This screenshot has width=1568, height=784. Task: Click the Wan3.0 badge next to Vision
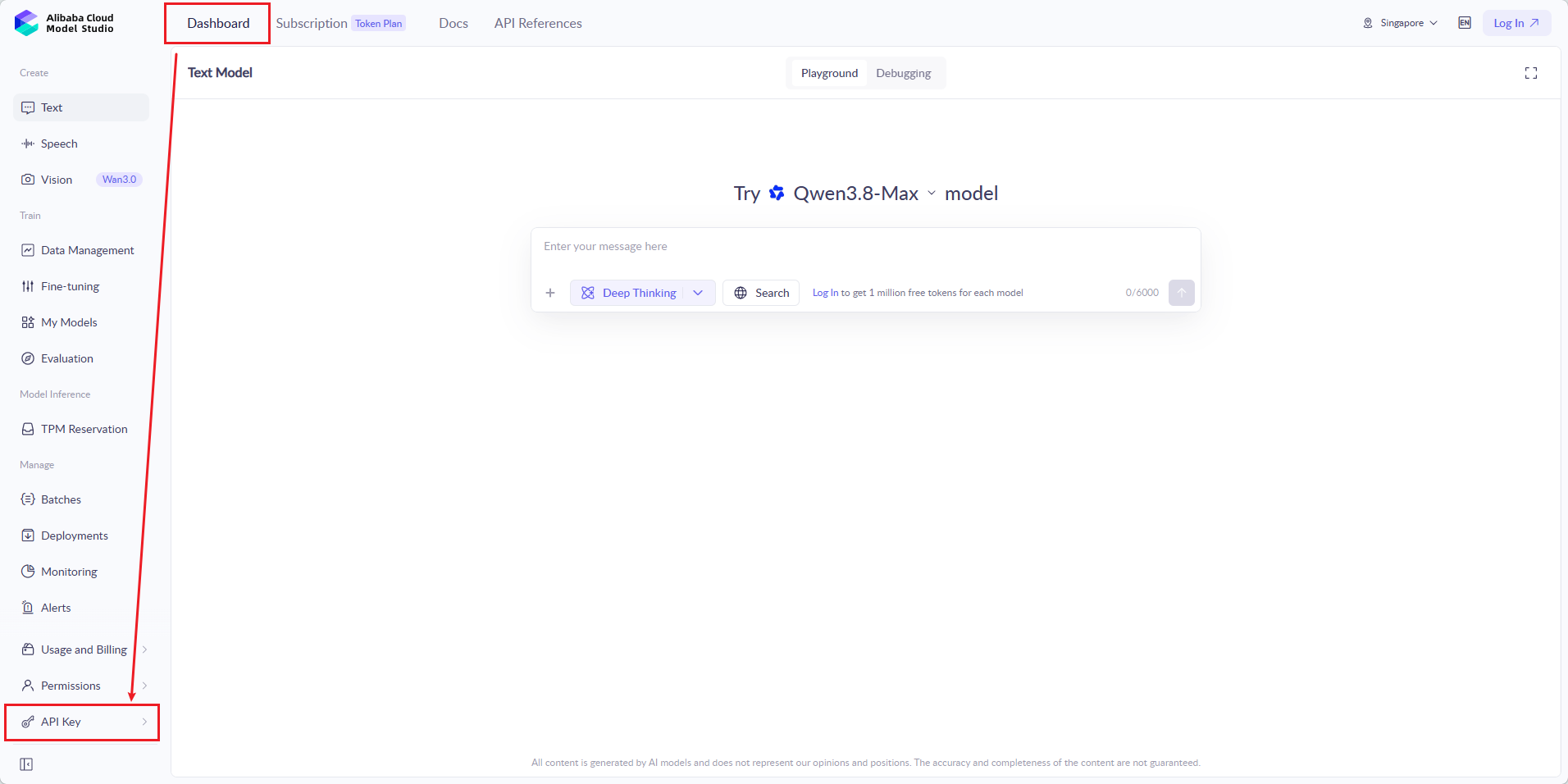point(119,180)
